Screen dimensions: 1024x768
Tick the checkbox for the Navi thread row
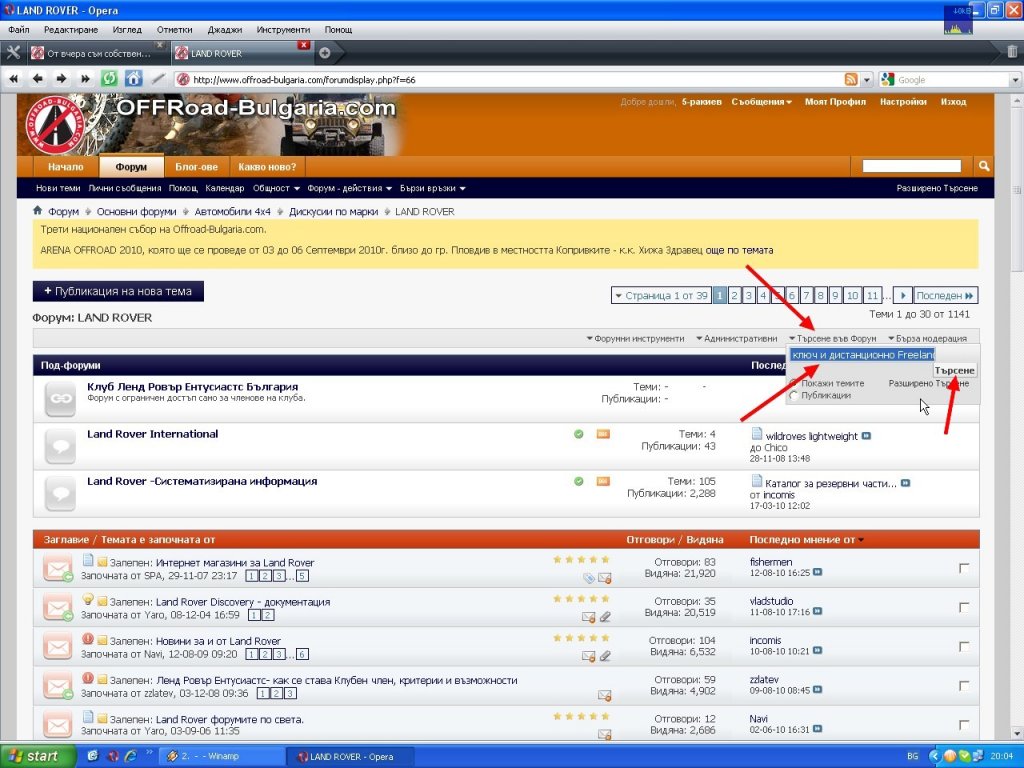pos(964,725)
